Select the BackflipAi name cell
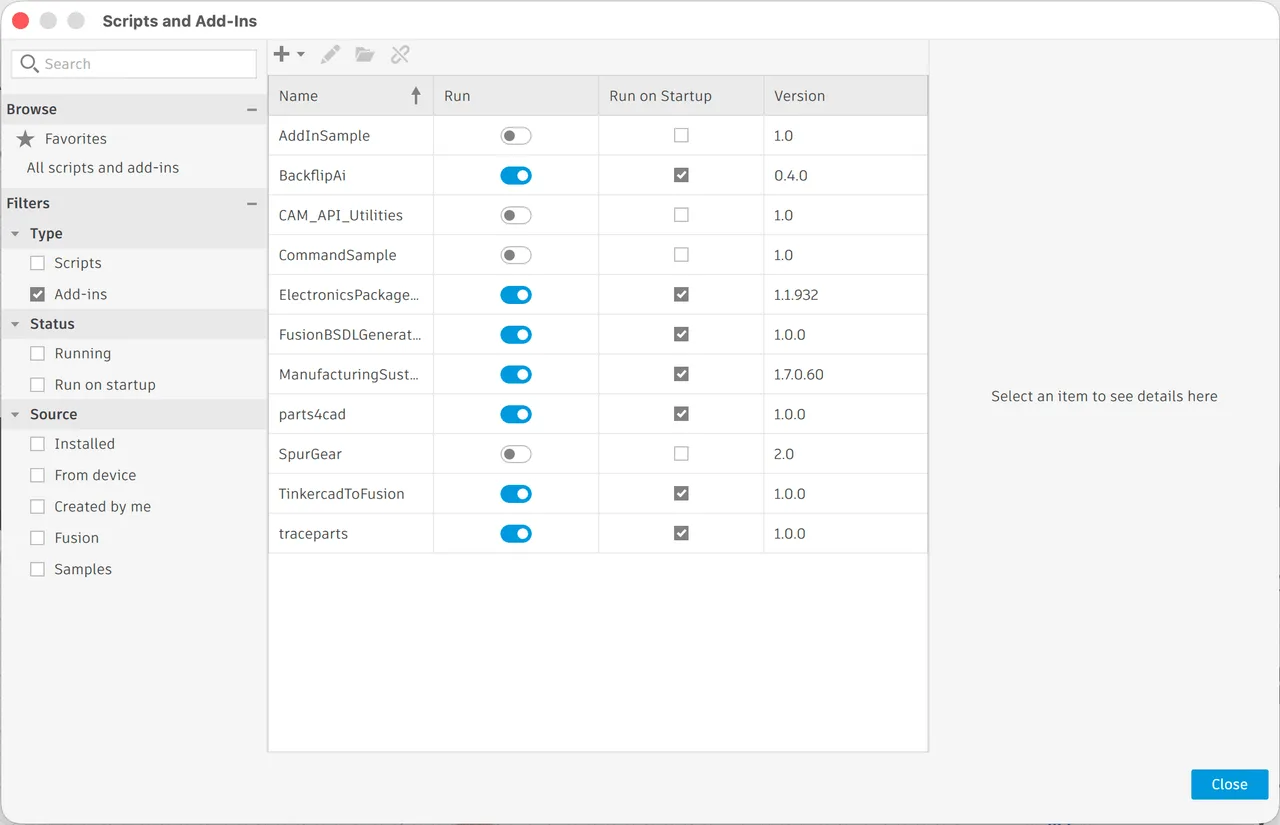Screen dimensions: 1280x825 [x=351, y=175]
